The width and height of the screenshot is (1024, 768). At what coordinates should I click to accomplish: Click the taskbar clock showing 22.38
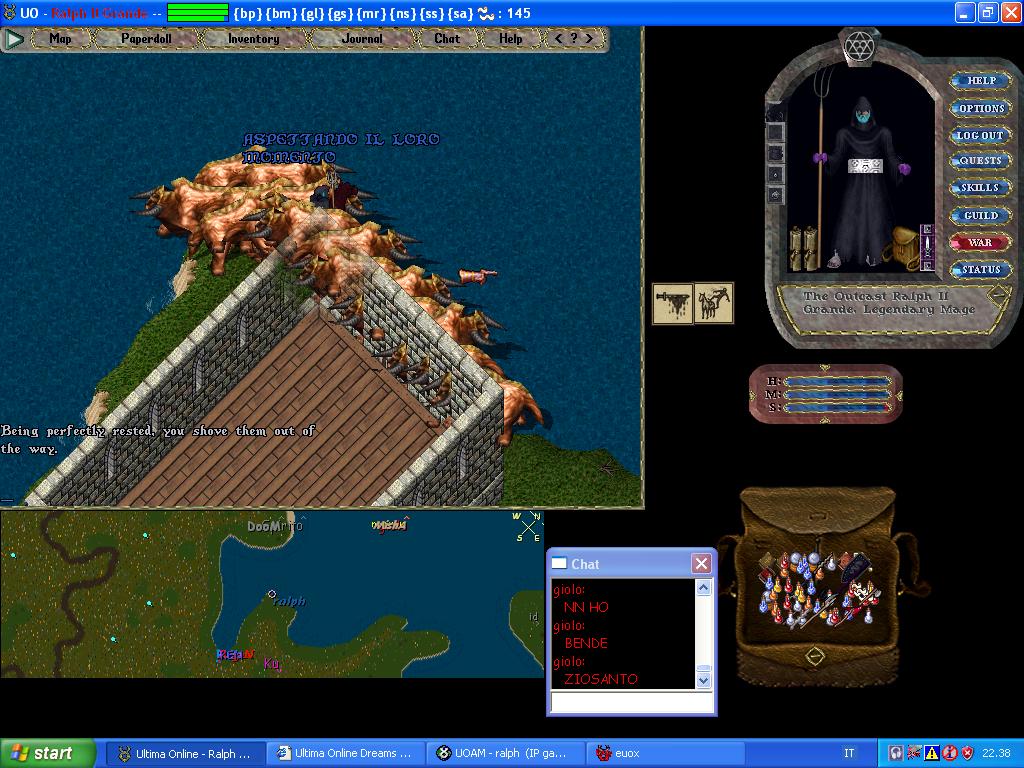pos(997,754)
